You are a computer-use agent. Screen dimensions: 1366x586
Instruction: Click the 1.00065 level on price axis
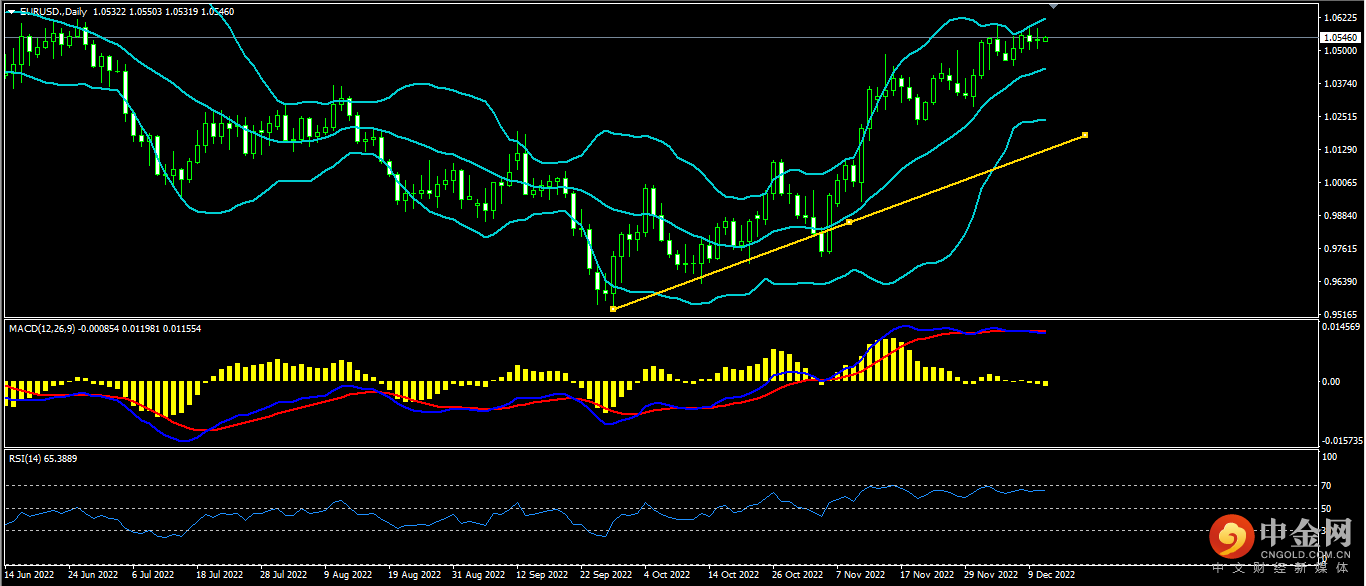coord(1338,182)
